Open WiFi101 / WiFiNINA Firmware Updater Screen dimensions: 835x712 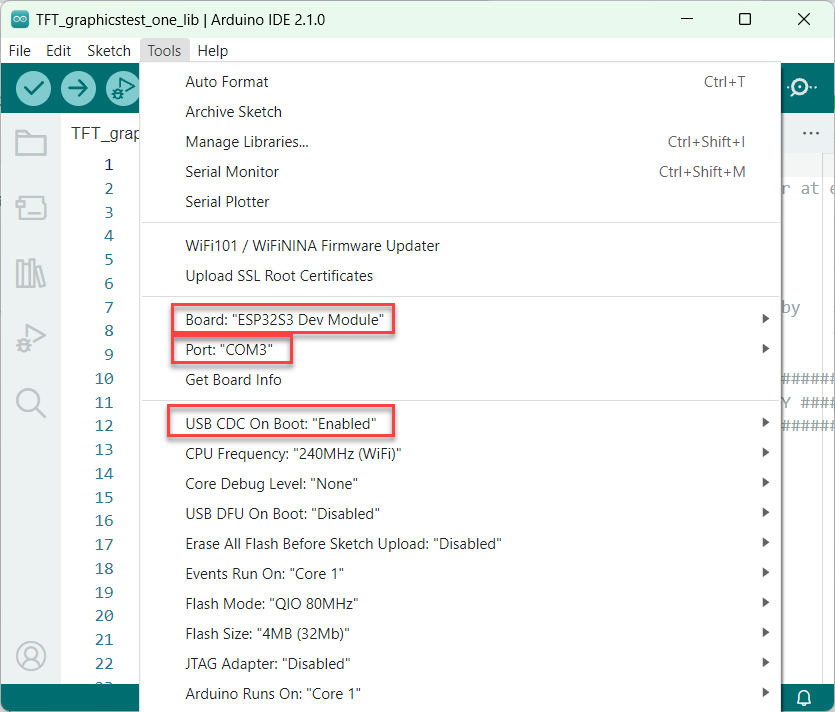461,245
